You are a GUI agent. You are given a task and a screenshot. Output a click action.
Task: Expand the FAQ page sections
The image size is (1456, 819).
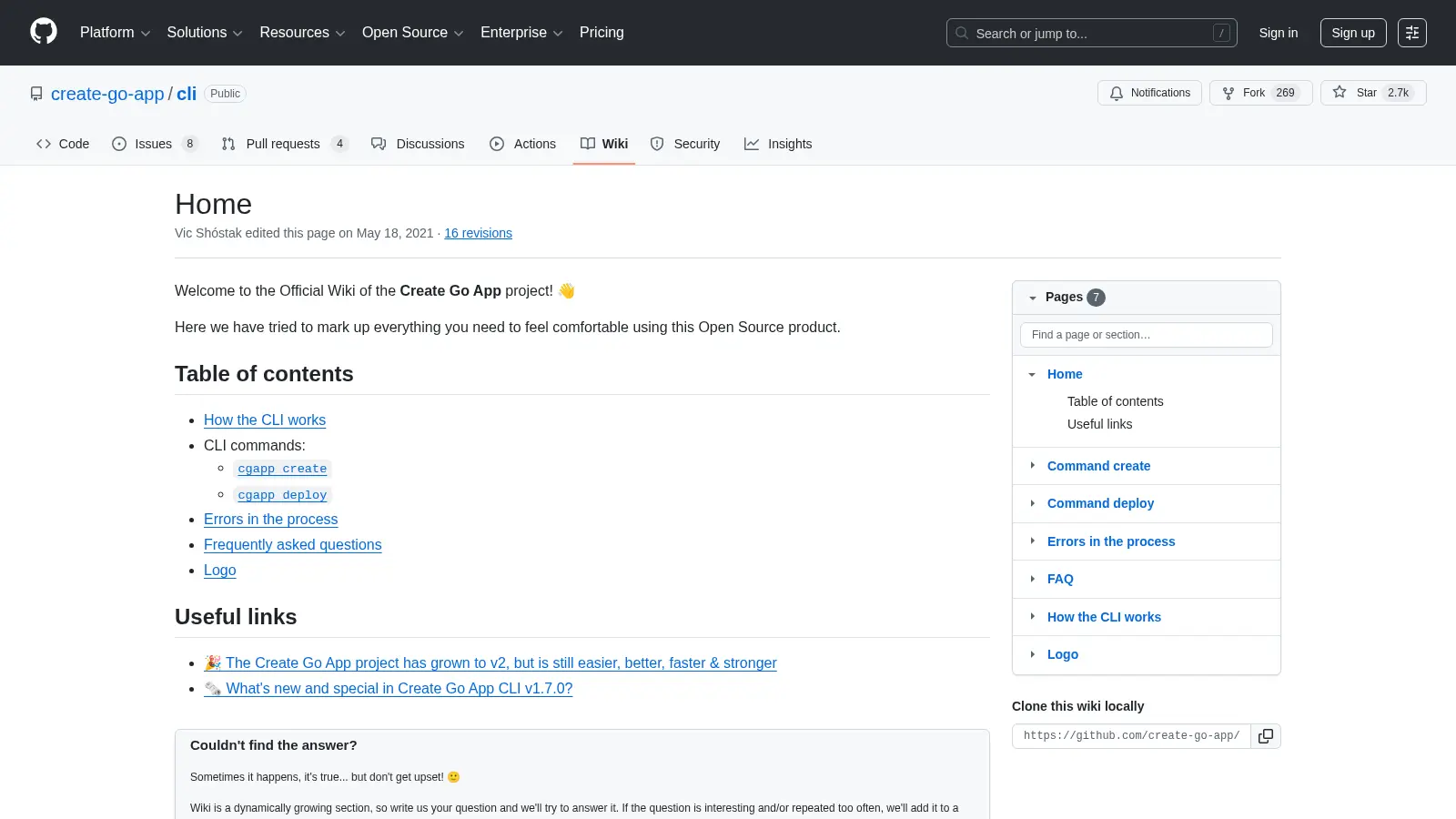tap(1032, 579)
